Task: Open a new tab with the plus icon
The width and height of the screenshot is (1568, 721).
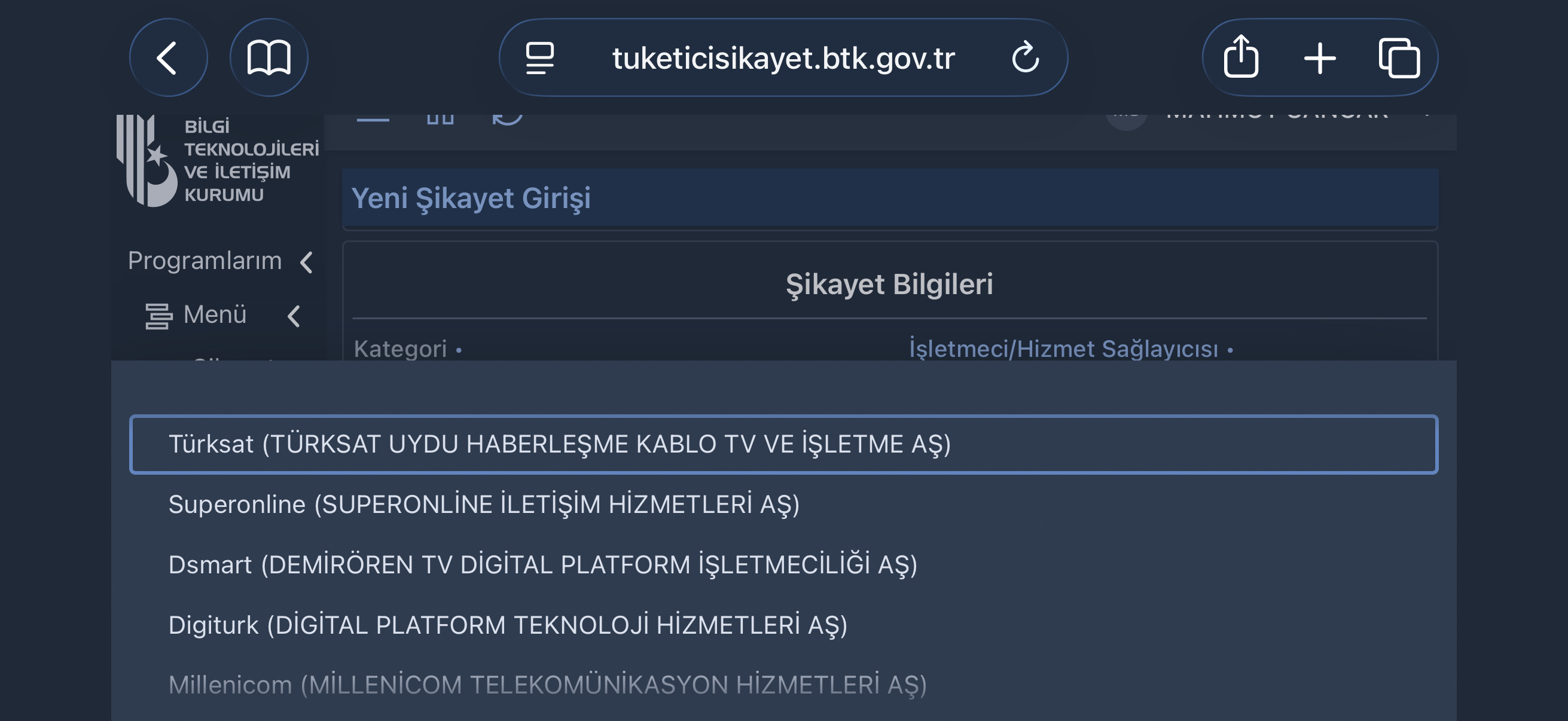Action: (1320, 58)
